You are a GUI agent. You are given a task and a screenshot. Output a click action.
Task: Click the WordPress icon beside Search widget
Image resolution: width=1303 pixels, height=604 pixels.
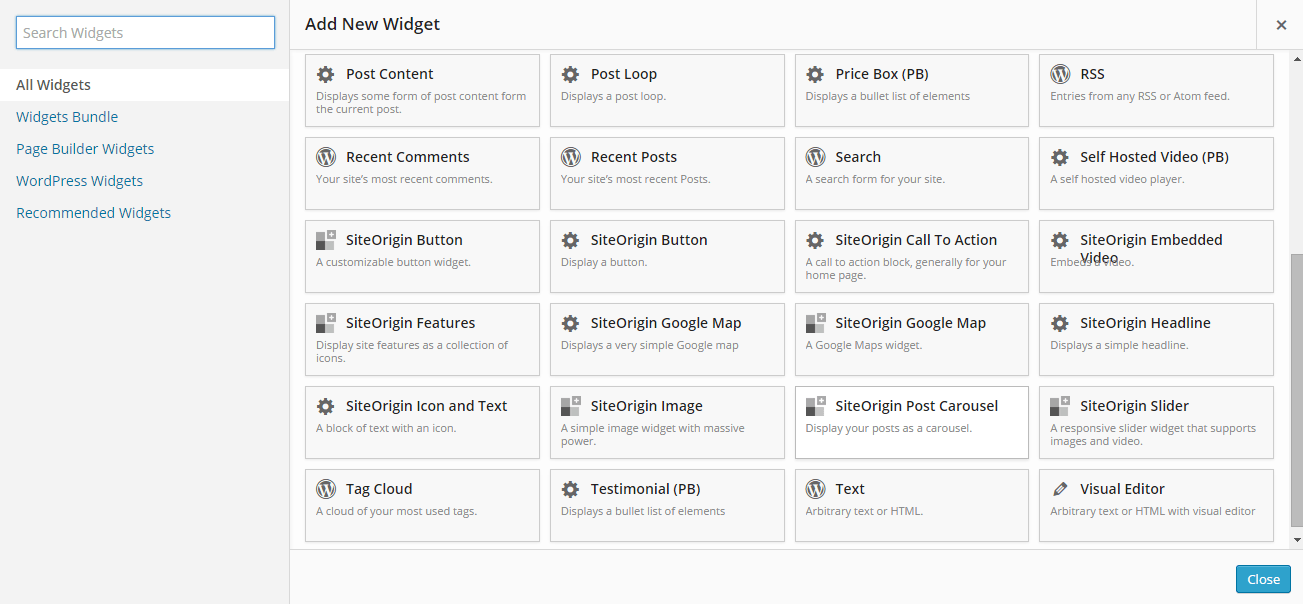click(x=815, y=157)
